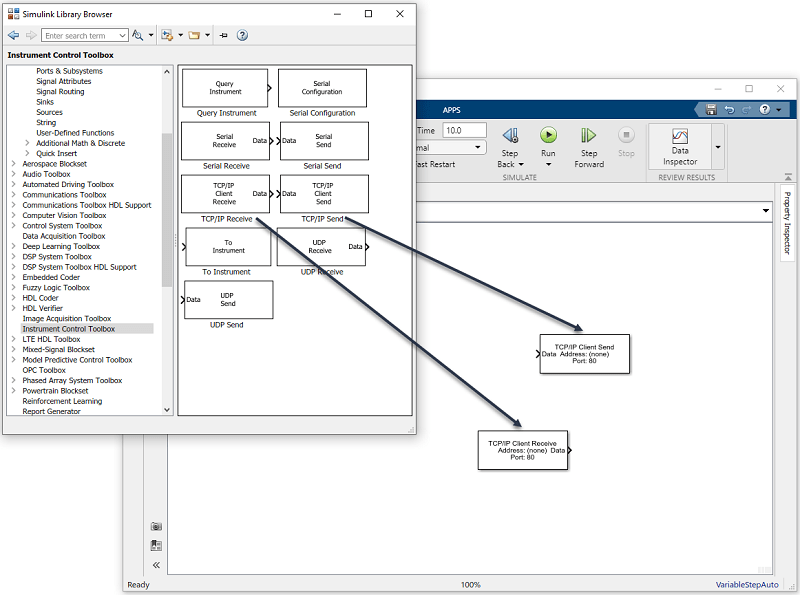Select TCP/IP Client Receive block on canvas
The height and width of the screenshot is (595, 800).
[x=522, y=450]
